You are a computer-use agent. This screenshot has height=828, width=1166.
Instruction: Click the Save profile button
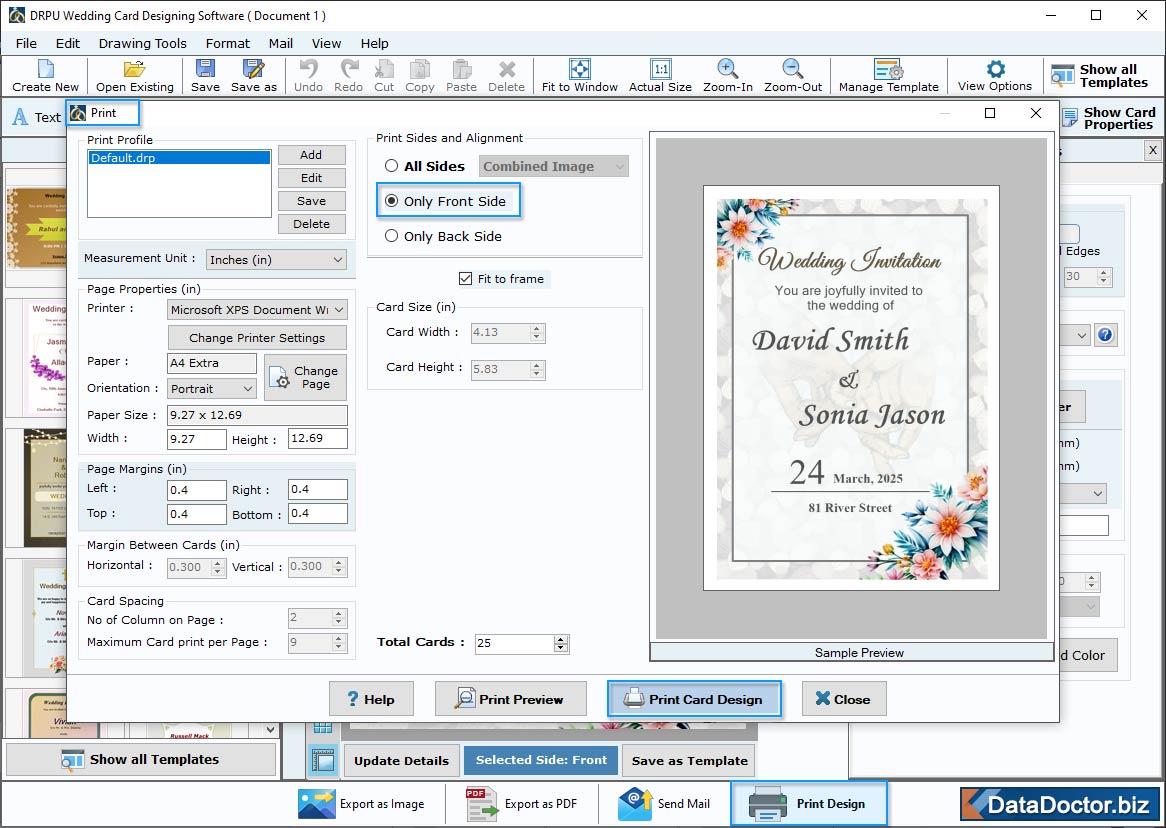[x=312, y=201]
